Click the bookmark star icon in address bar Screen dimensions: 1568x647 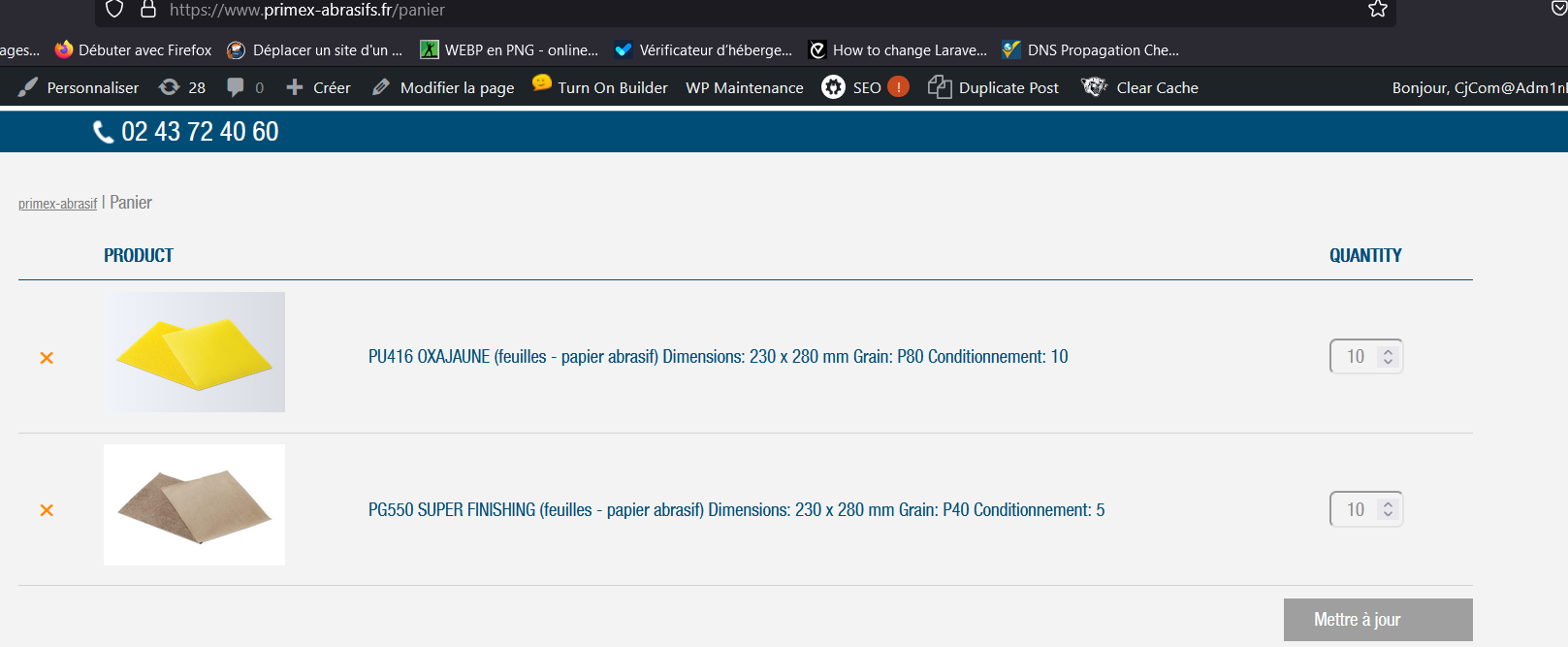coord(1377,9)
